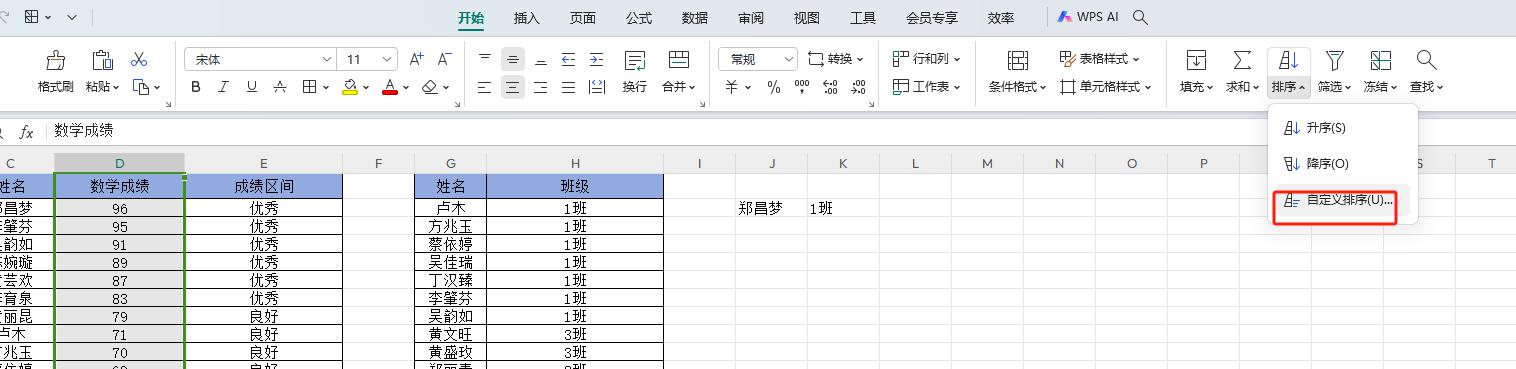
Task: Switch to Insert (插入) tab
Action: (x=526, y=18)
